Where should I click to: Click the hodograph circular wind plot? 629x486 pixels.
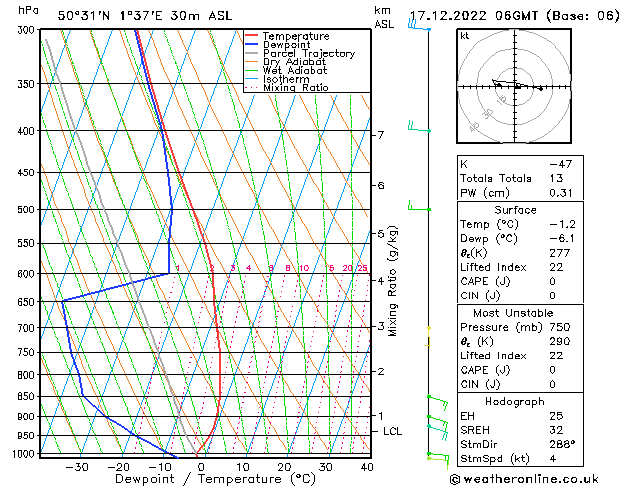tap(514, 86)
